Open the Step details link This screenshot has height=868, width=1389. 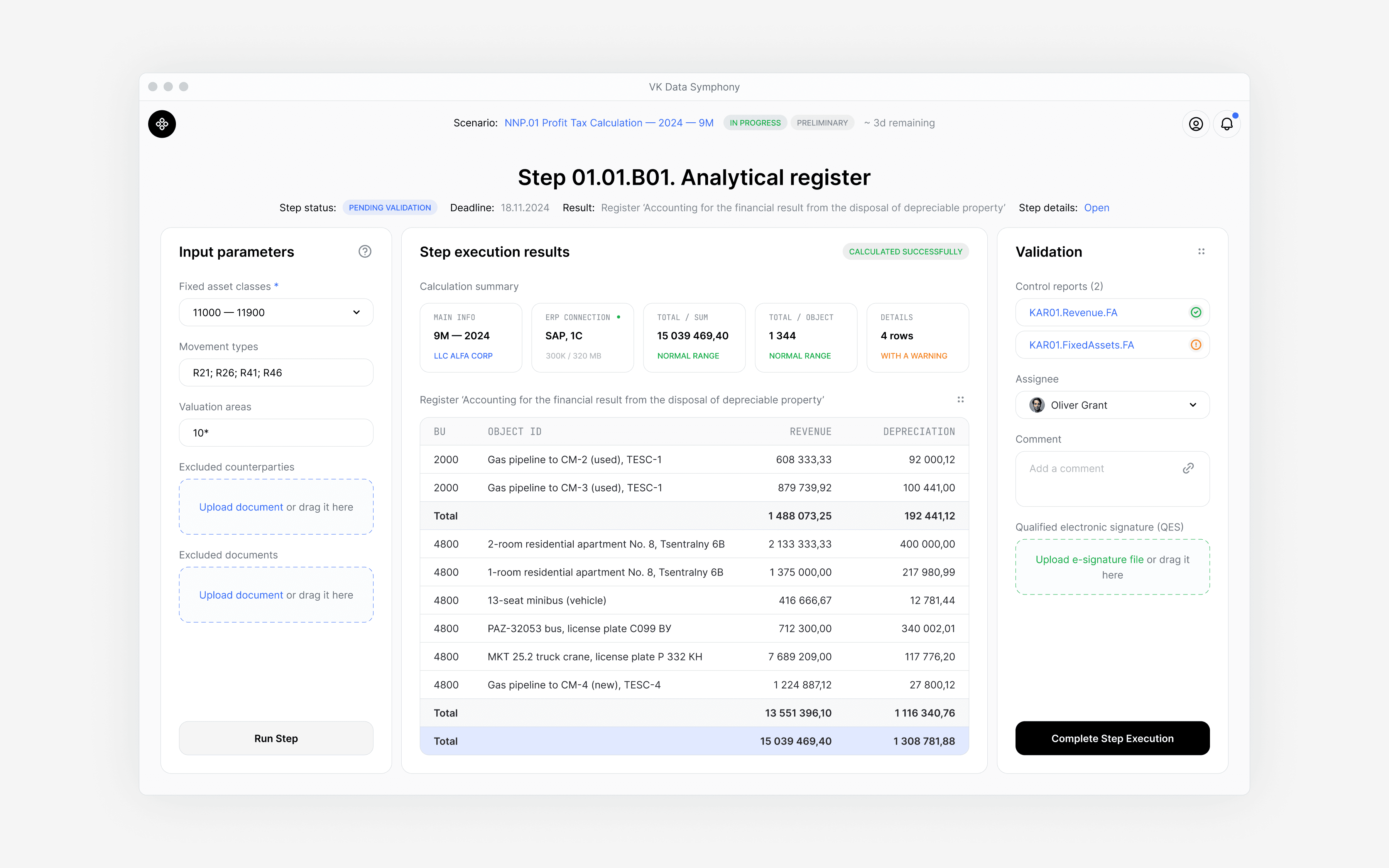[x=1096, y=208]
